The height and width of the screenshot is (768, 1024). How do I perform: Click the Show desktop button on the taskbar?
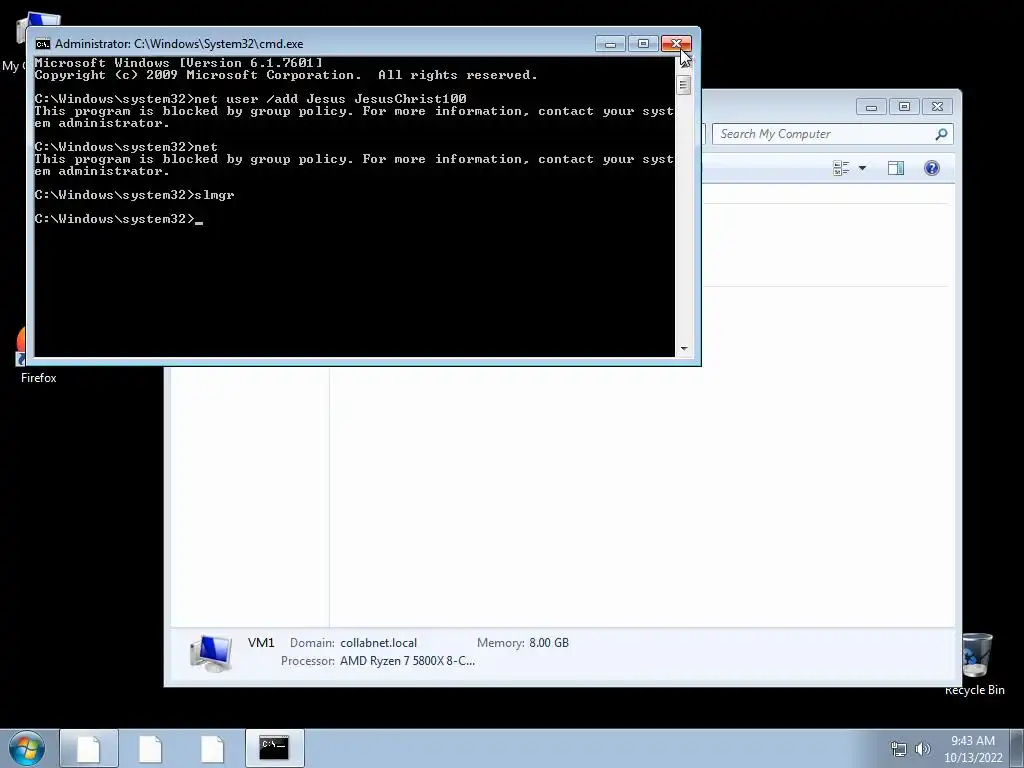point(1017,749)
